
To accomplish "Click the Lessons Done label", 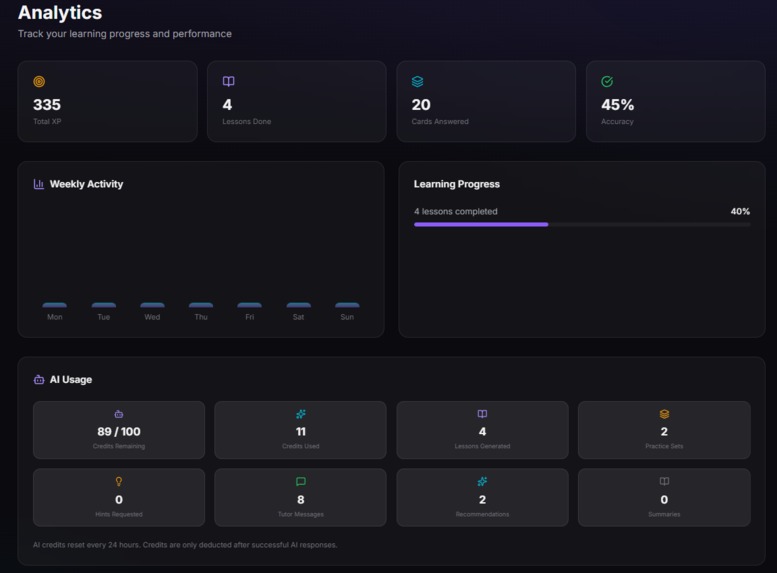I will click(247, 121).
